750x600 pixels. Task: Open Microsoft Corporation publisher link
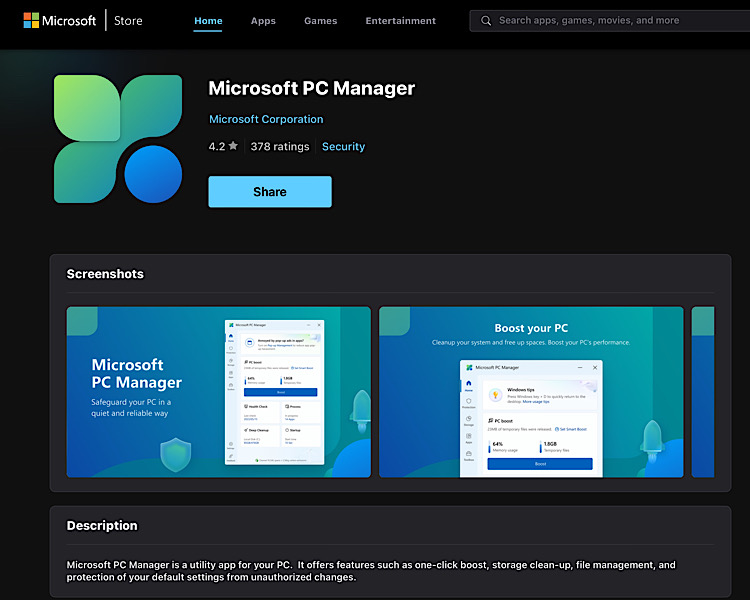(266, 119)
